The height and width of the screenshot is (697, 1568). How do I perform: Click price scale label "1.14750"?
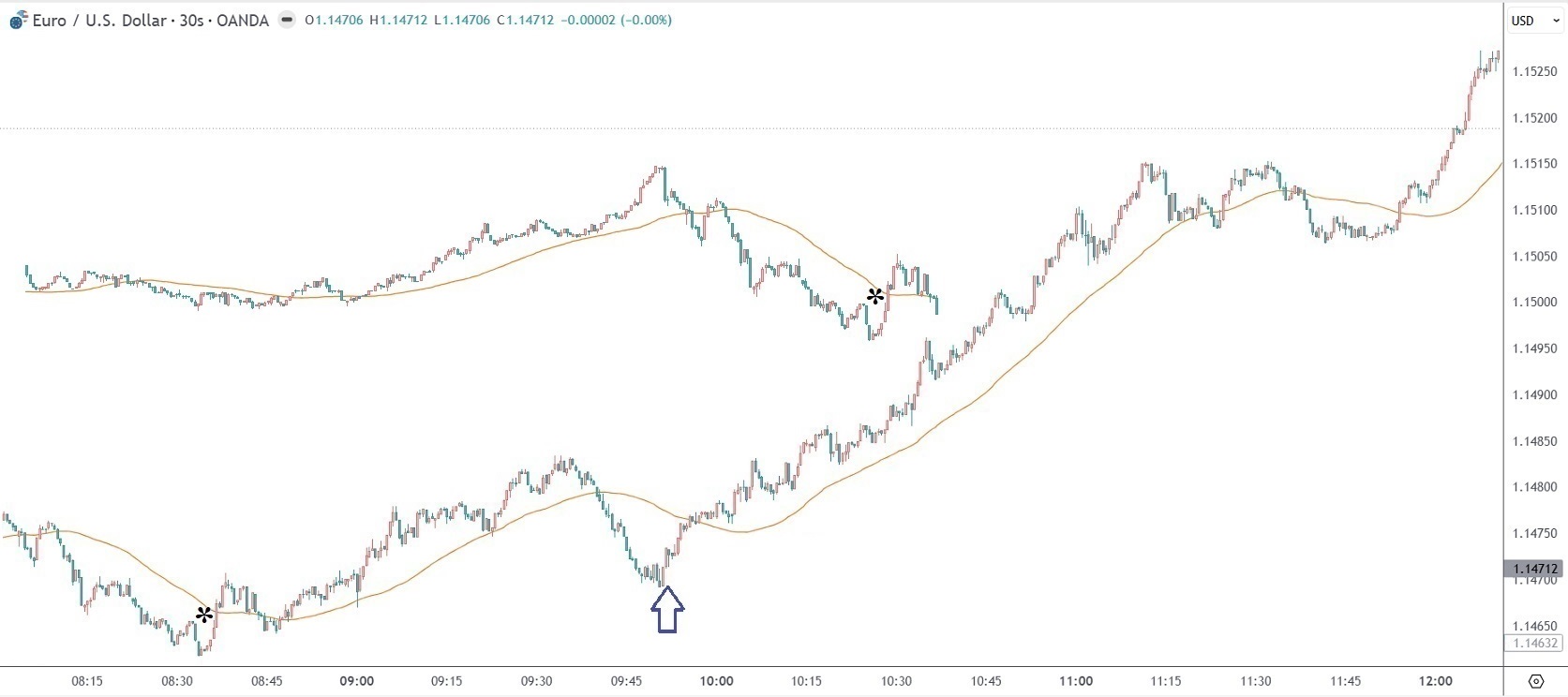1534,534
